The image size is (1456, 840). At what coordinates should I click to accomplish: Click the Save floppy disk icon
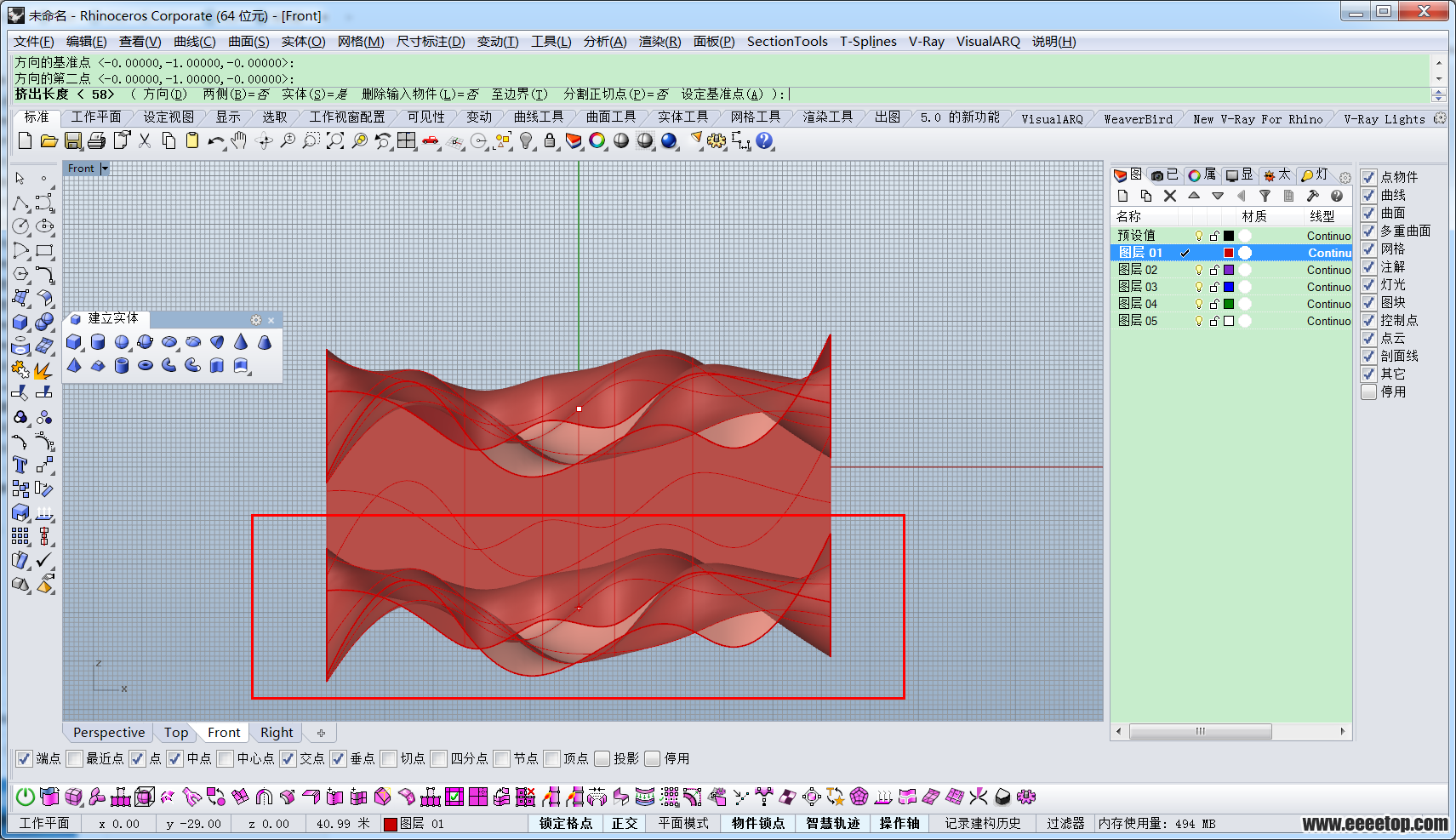click(x=73, y=141)
